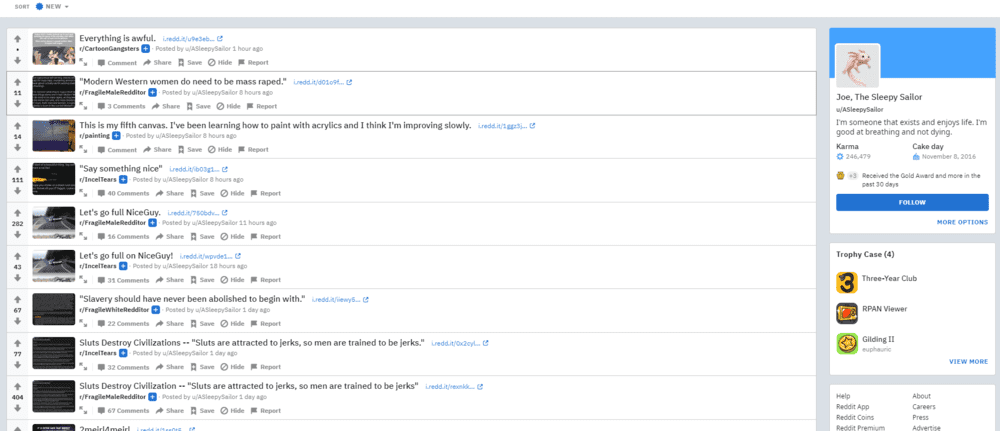
Task: Select the Gilding II trophy icon
Action: click(x=847, y=344)
